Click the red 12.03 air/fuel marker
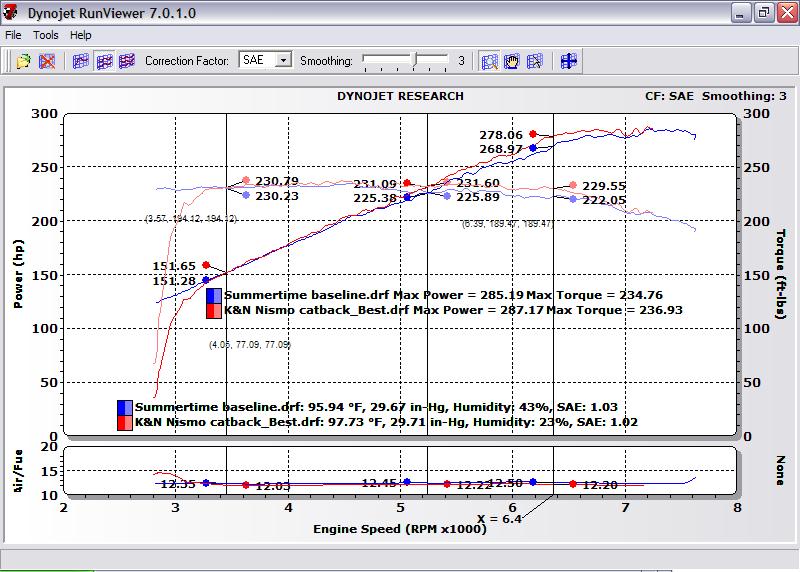Viewport: 800px width, 572px height. point(246,485)
